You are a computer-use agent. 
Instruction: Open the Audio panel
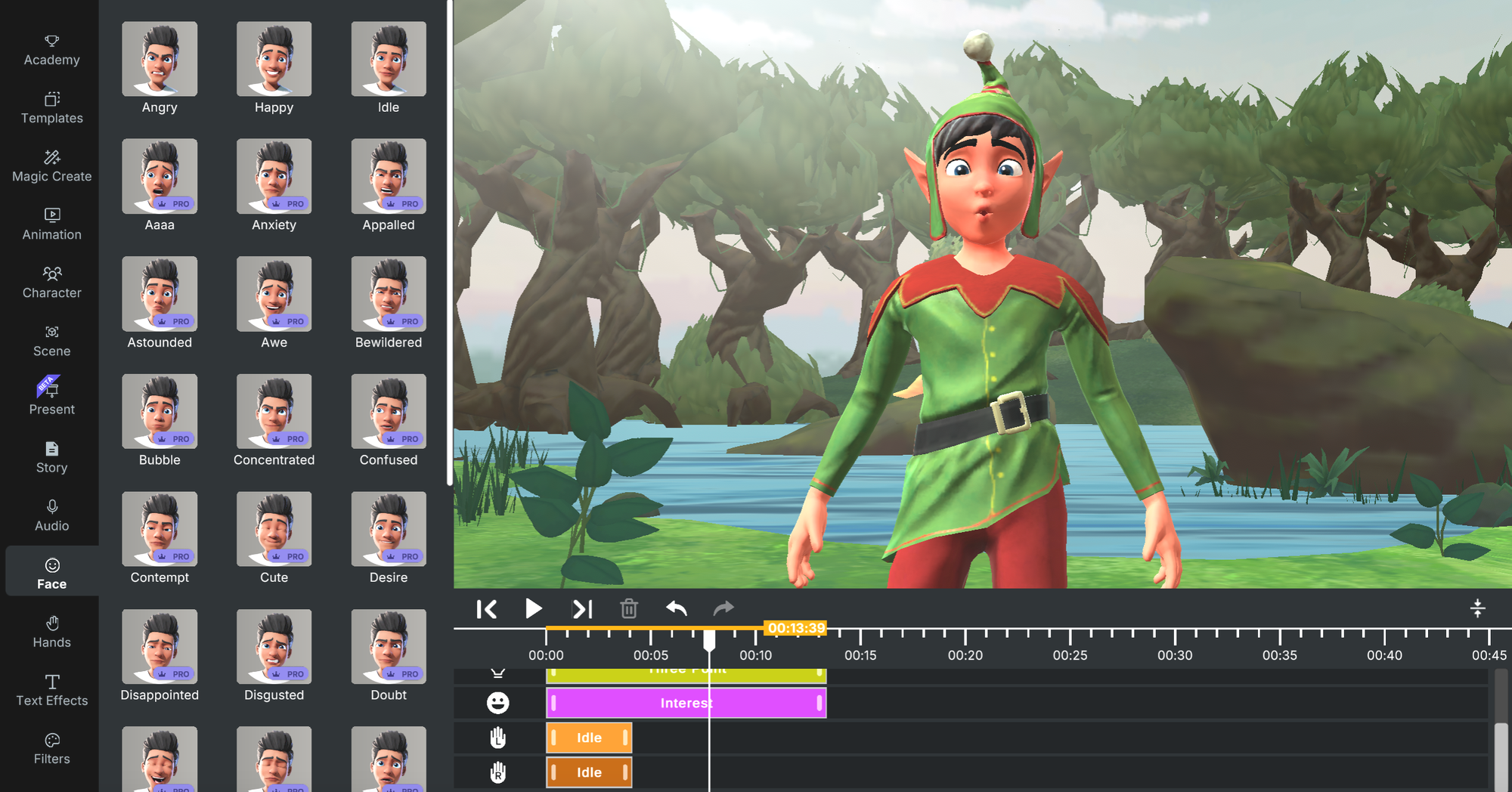[51, 515]
